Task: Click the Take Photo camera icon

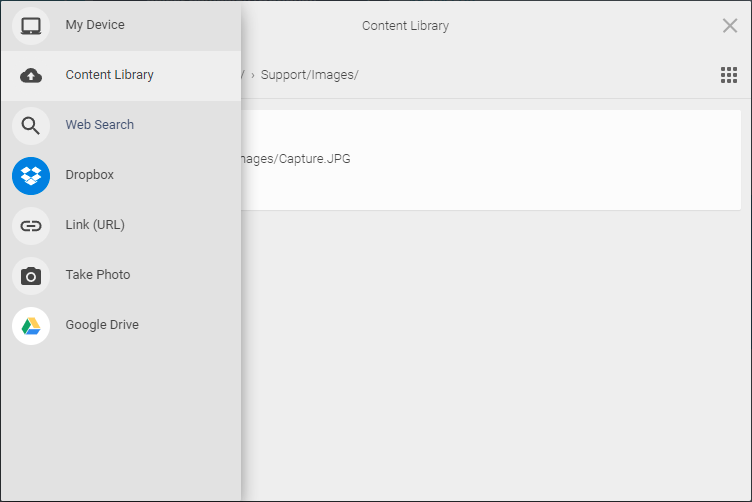Action: 31,276
